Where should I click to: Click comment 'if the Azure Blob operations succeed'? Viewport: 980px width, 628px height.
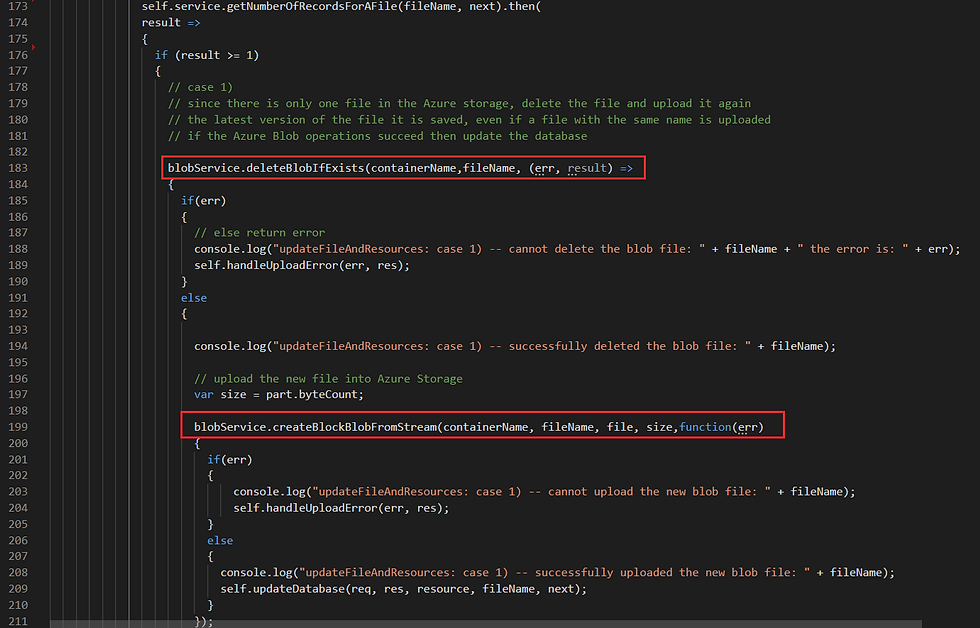coord(378,136)
